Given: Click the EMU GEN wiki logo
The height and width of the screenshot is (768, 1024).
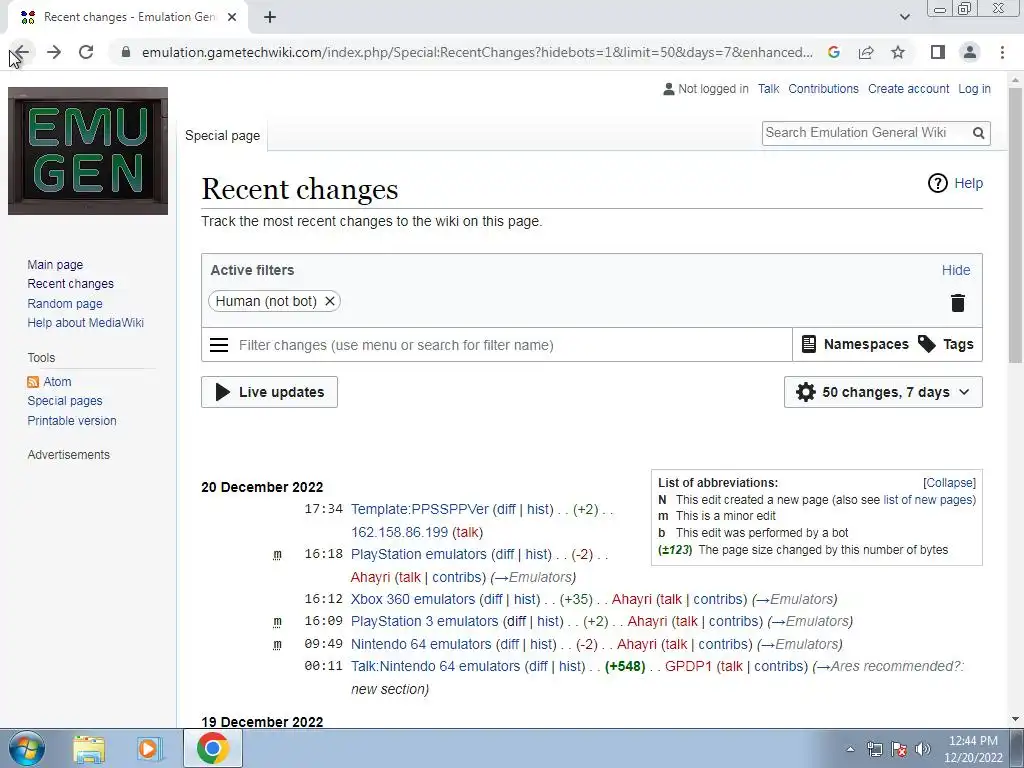Looking at the screenshot, I should point(88,151).
